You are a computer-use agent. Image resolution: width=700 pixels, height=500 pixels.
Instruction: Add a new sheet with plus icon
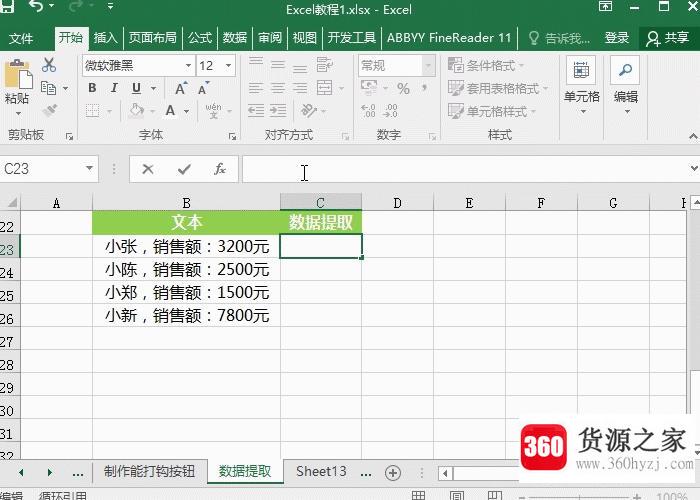393,473
